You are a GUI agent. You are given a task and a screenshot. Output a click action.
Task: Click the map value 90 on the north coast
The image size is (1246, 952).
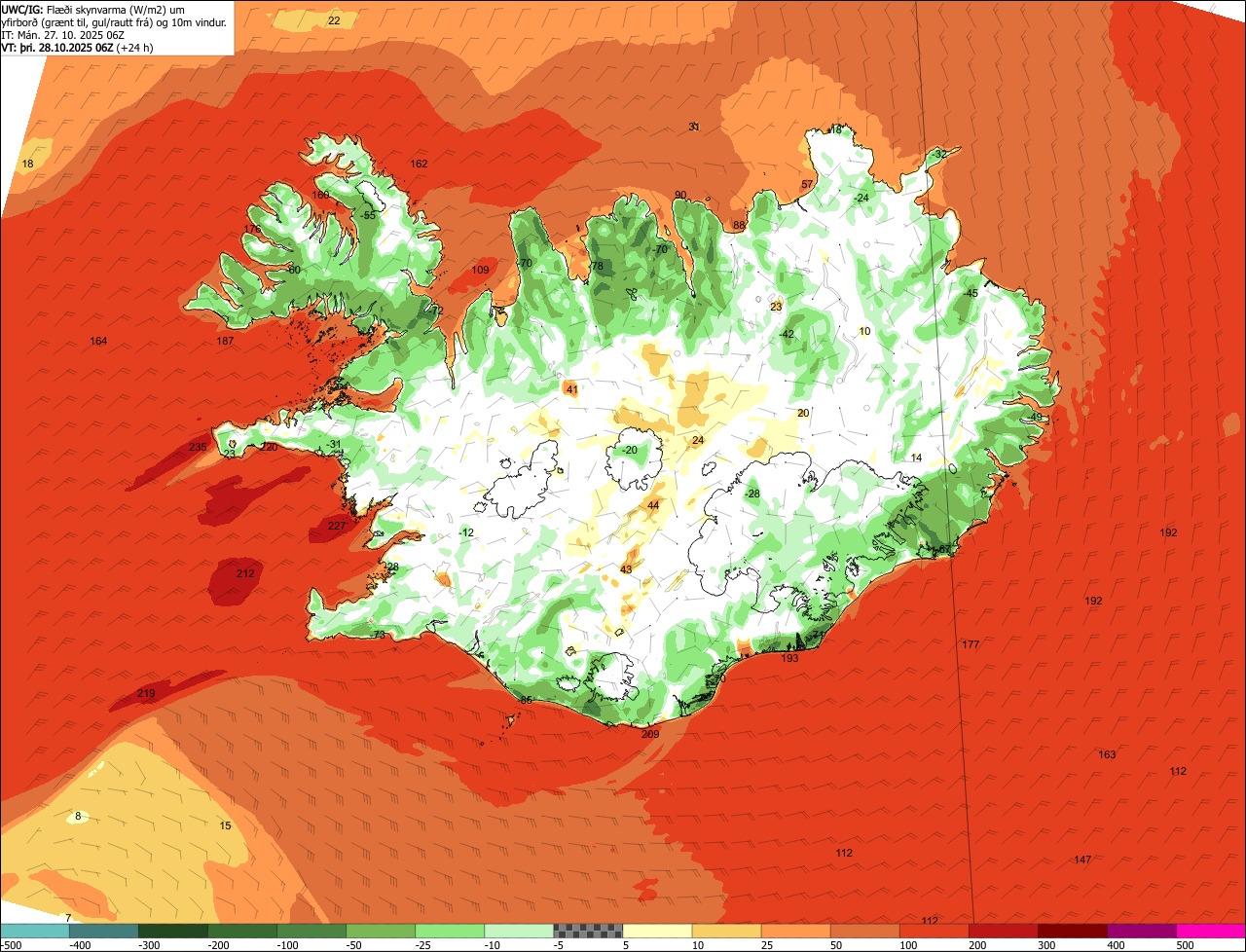pyautogui.click(x=680, y=195)
